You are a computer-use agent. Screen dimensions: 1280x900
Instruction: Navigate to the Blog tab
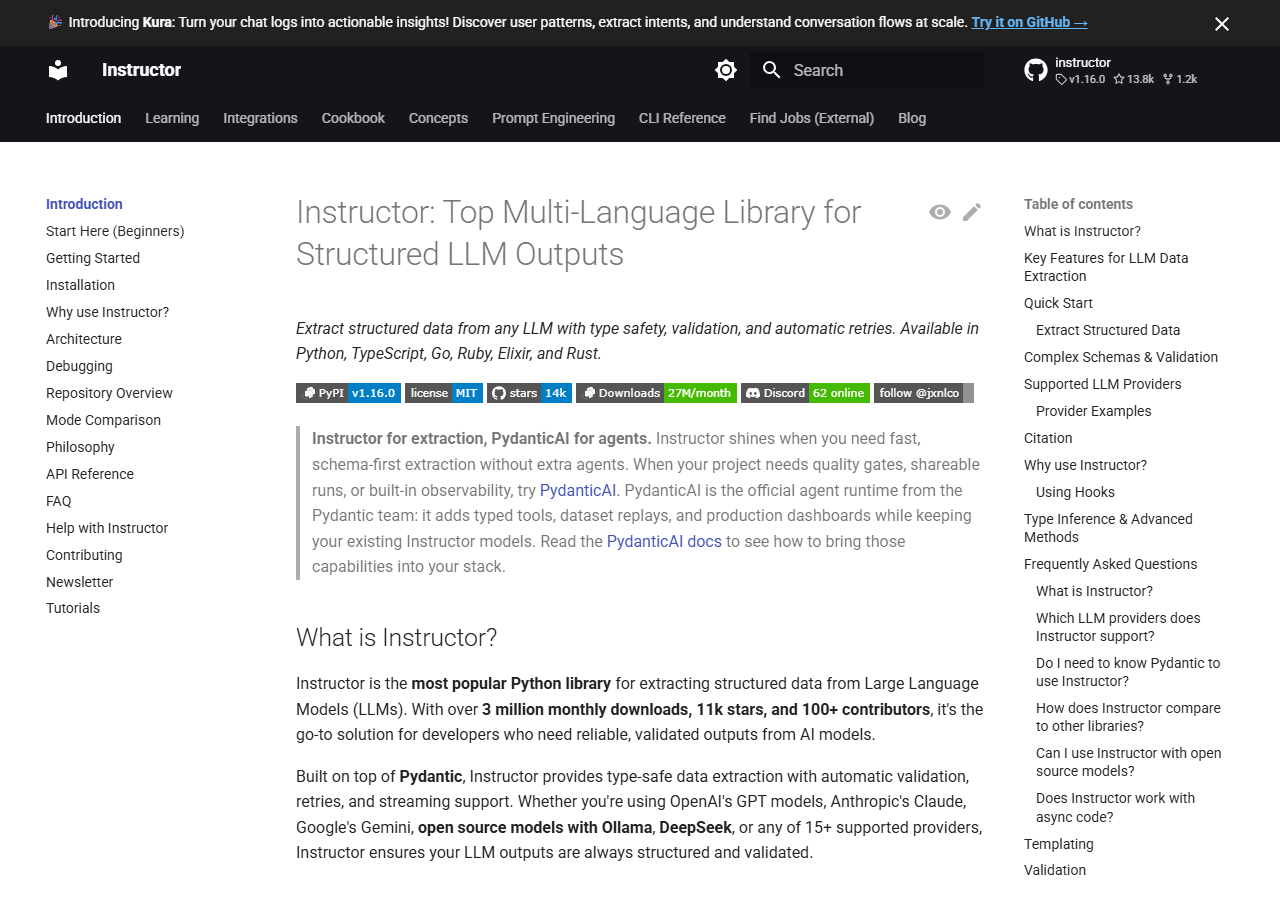[912, 118]
